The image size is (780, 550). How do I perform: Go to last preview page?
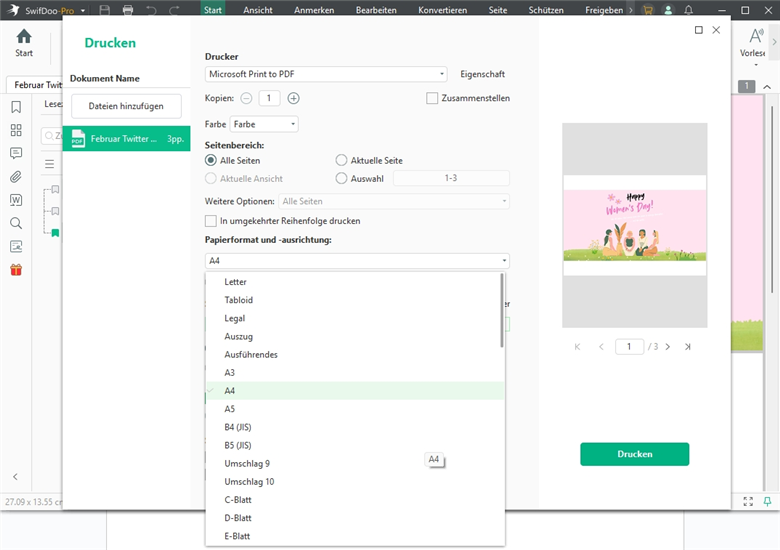coord(687,347)
